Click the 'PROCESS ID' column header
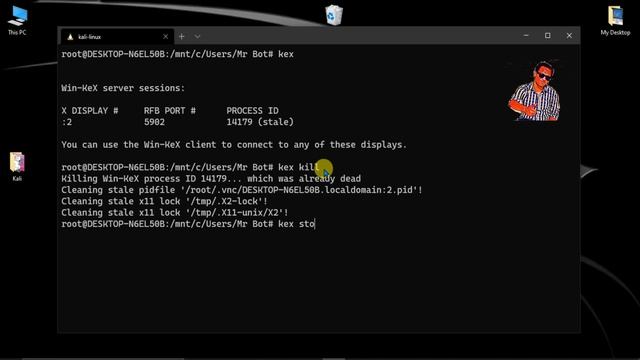This screenshot has width=640, height=360. click(252, 111)
